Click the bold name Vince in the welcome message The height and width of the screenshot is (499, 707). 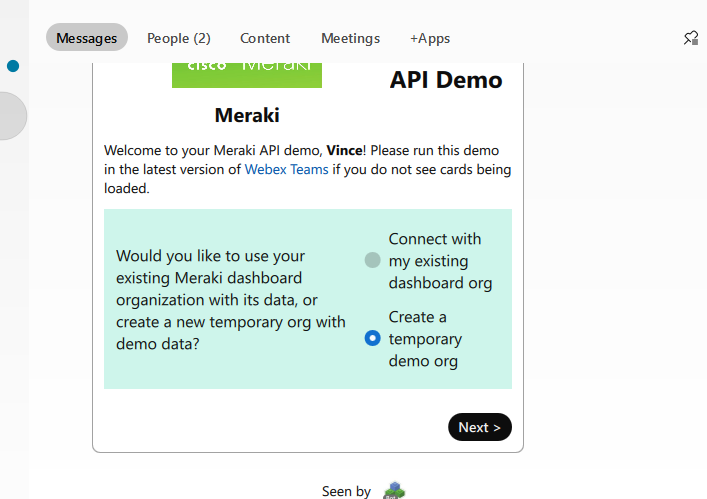344,150
